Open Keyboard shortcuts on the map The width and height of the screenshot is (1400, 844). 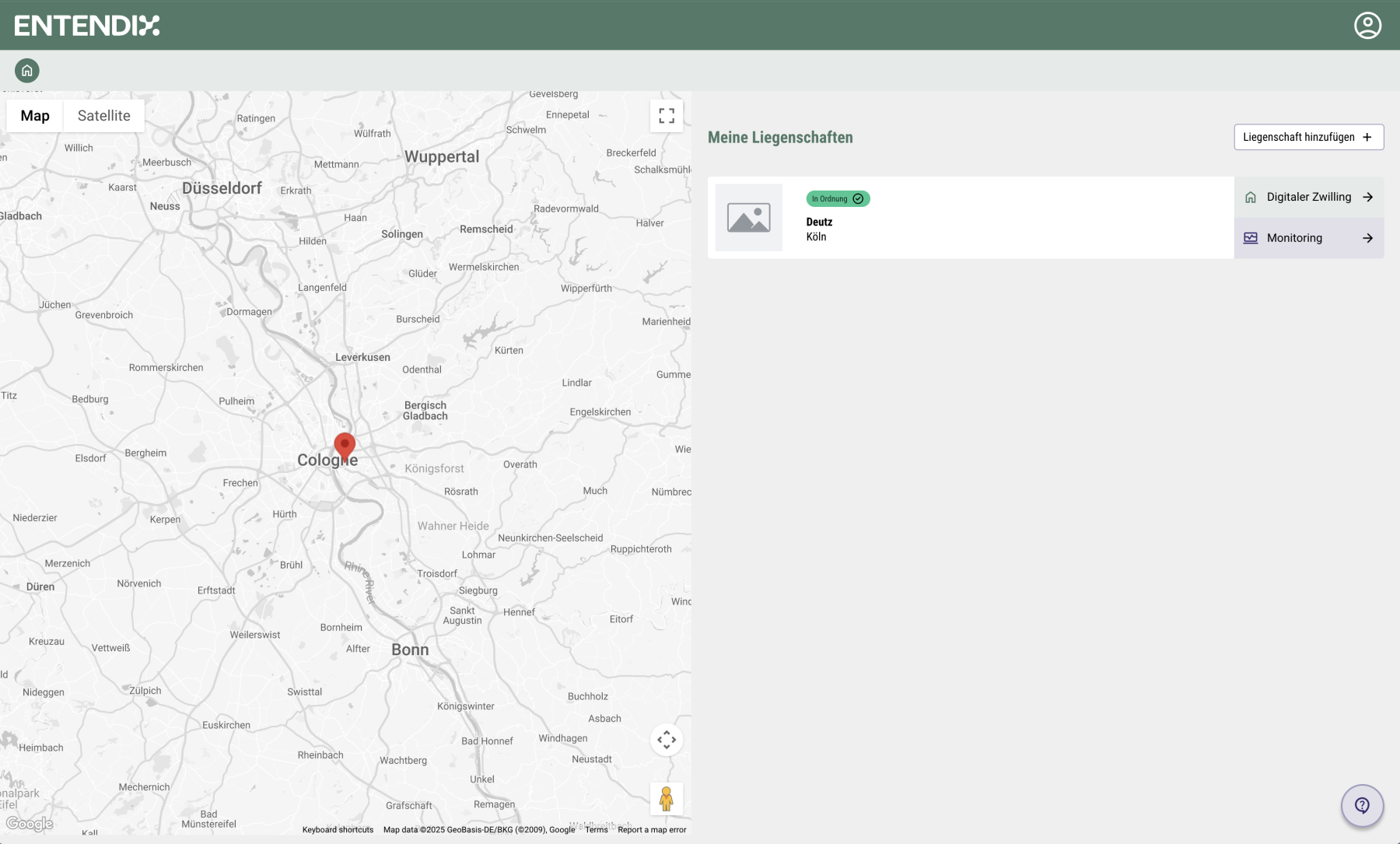[x=338, y=830]
